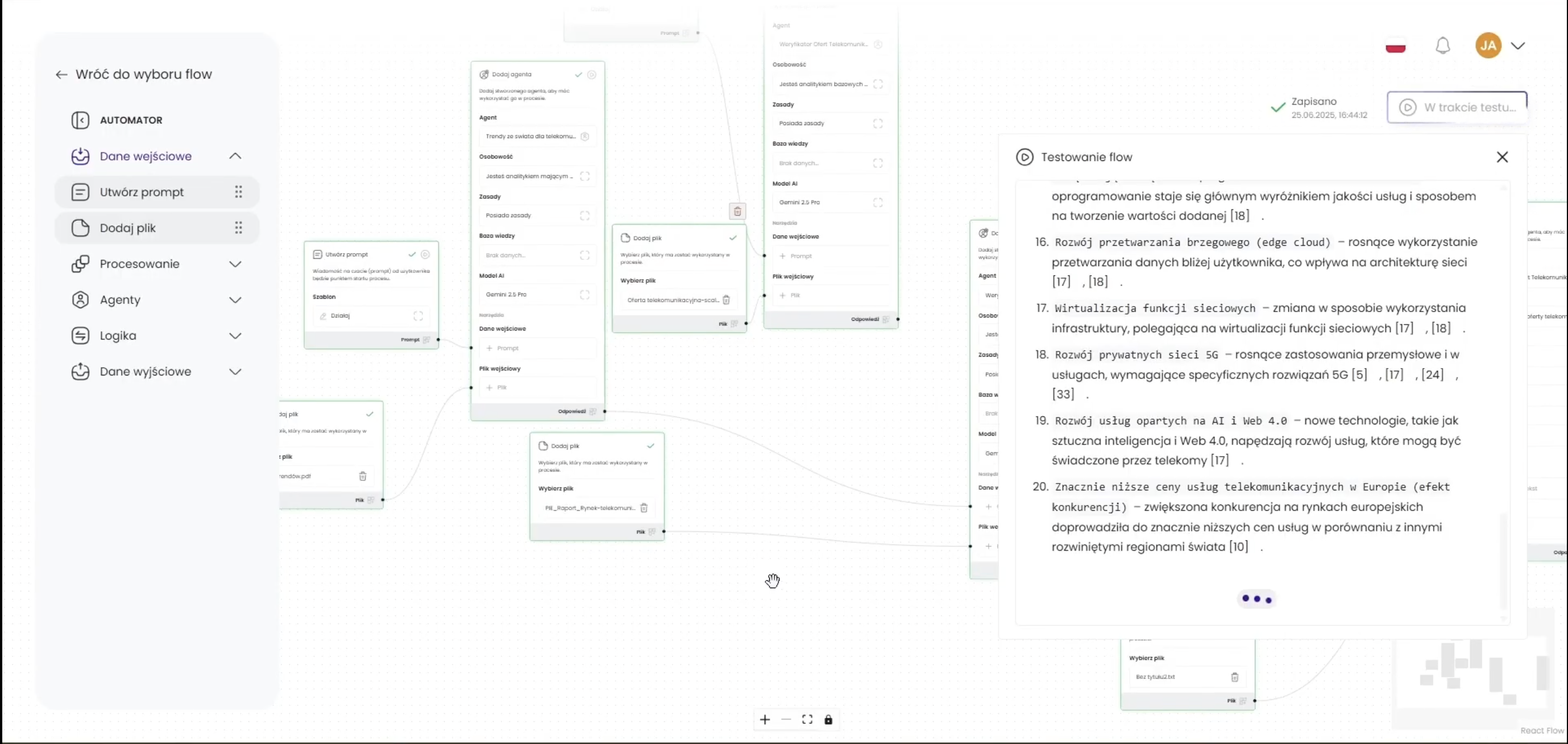Expand the Agenty section
The image size is (1568, 744).
[235, 300]
